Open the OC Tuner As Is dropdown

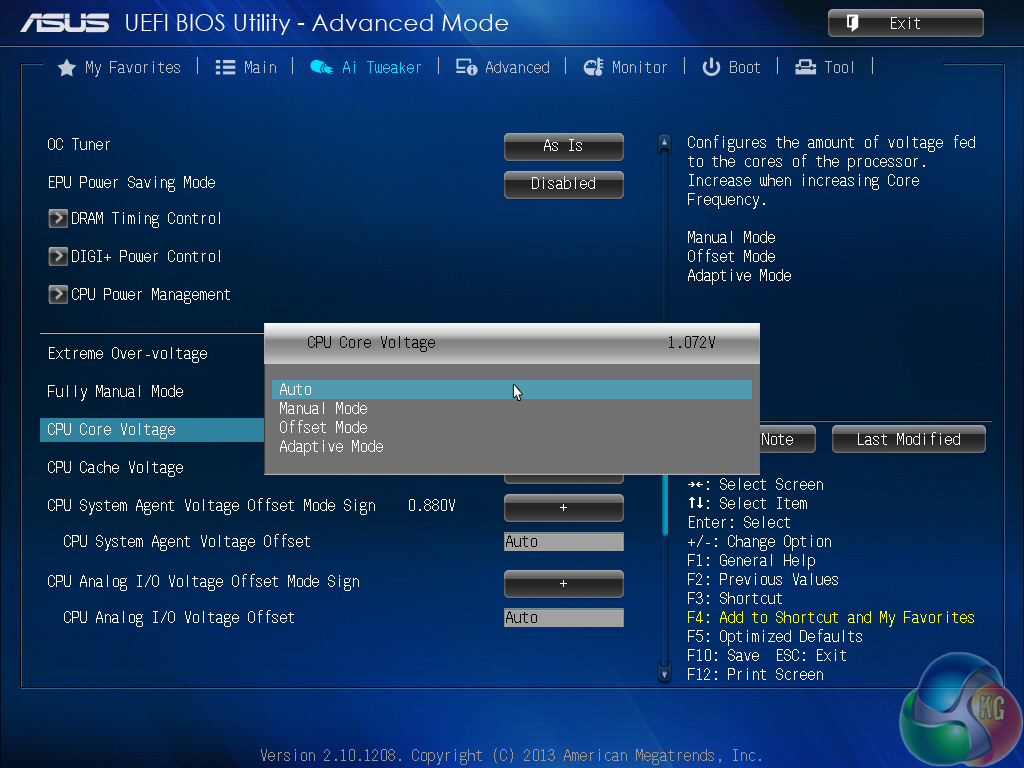(x=564, y=146)
